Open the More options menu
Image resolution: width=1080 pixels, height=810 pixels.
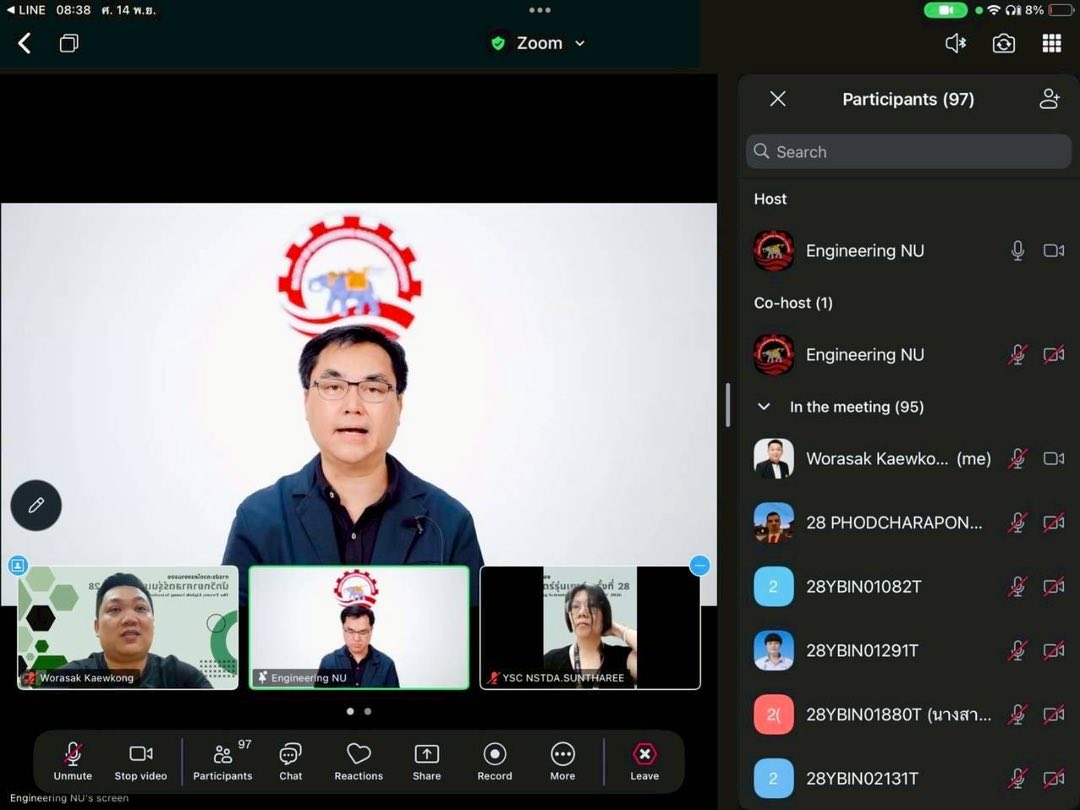pyautogui.click(x=562, y=762)
